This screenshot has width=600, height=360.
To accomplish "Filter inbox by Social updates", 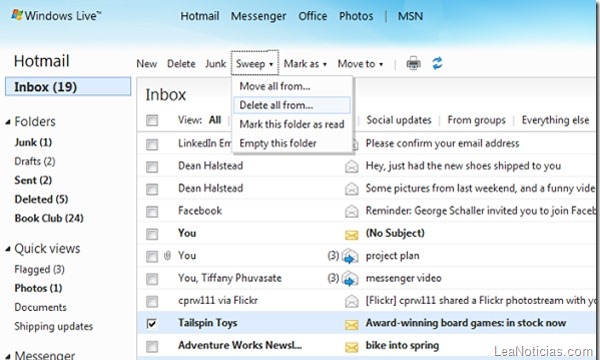I will click(399, 120).
